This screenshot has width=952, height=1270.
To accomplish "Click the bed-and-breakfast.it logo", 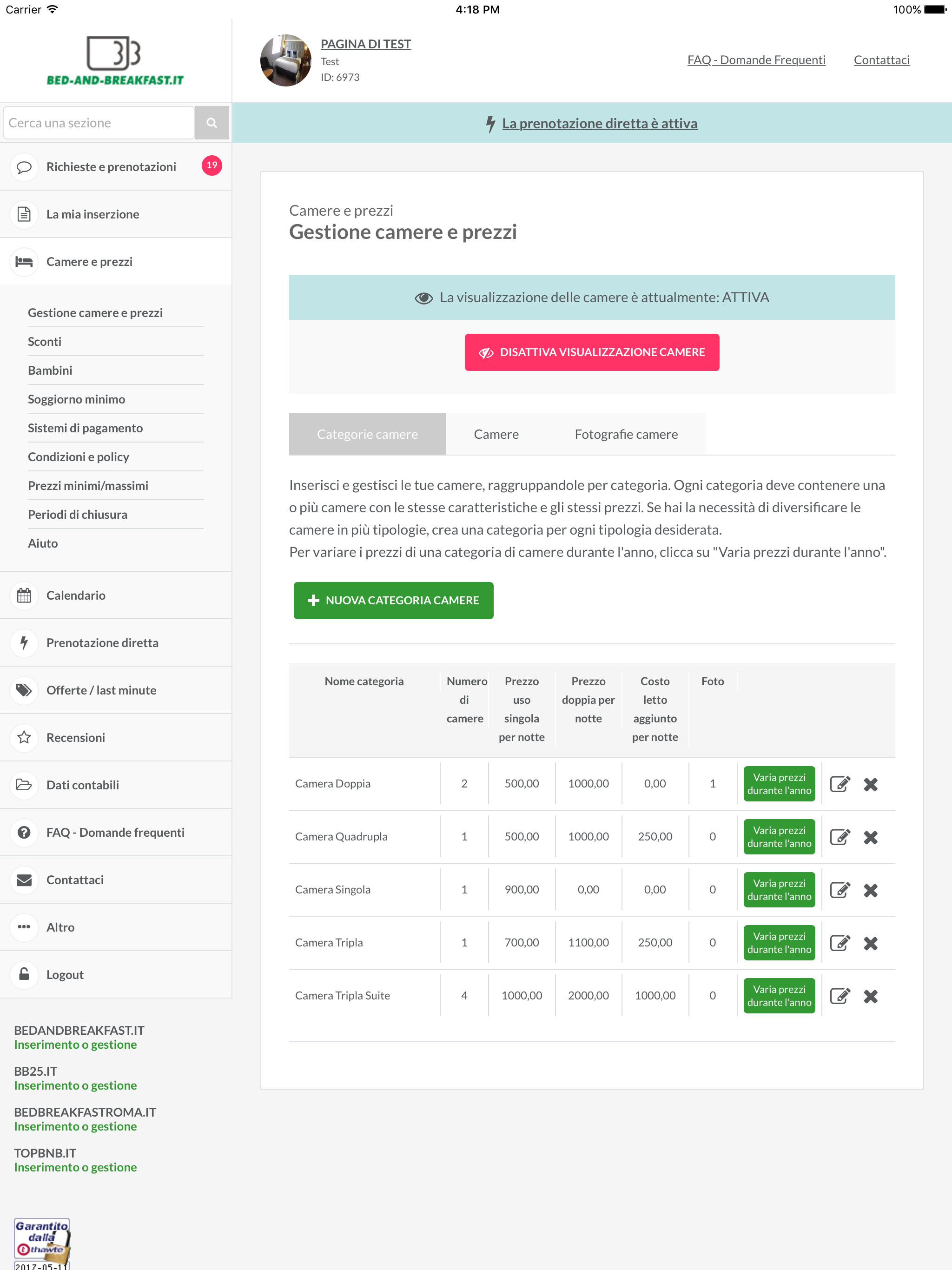I will [115, 61].
